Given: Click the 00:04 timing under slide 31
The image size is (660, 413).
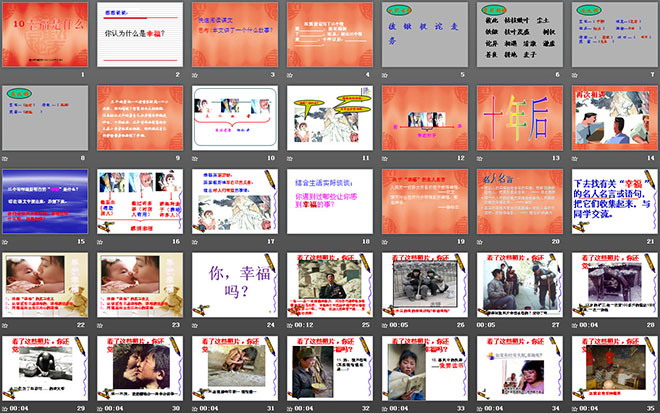Looking at the screenshot, I should (209, 408).
